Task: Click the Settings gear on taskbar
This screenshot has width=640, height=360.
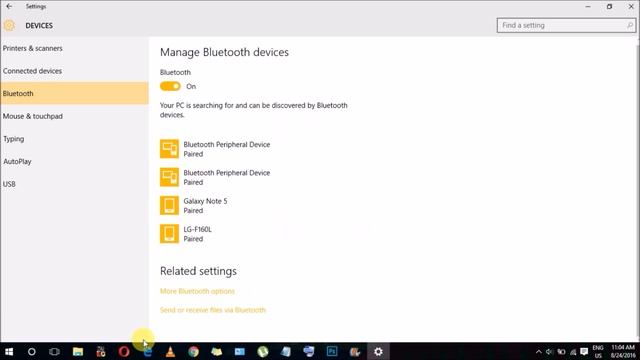Action: click(x=378, y=351)
